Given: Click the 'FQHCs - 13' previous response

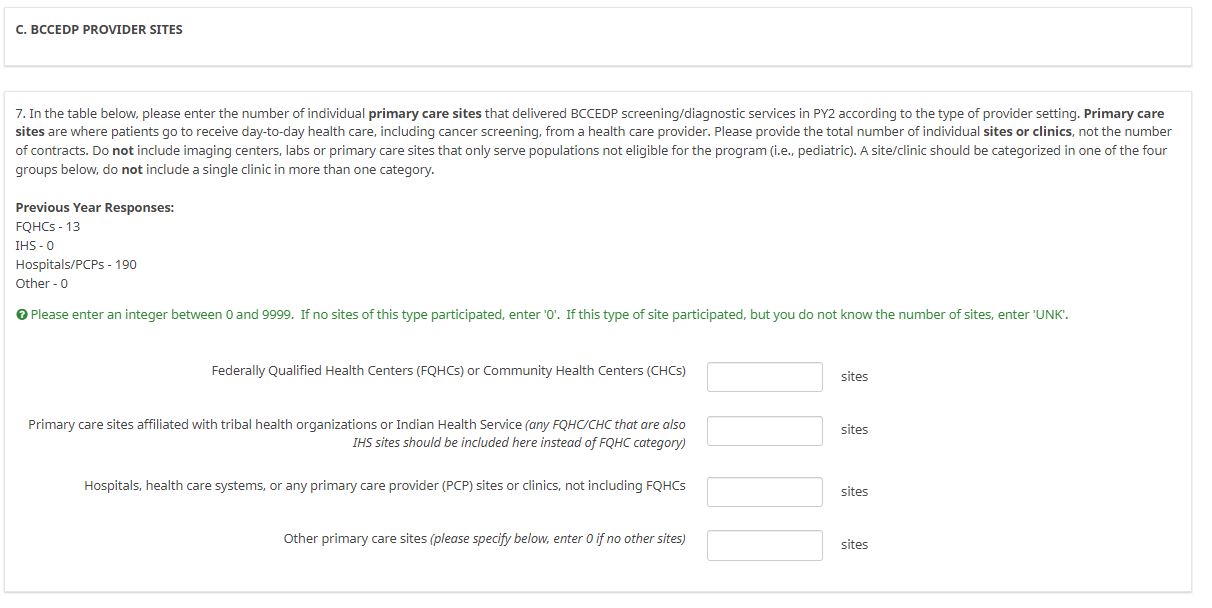Looking at the screenshot, I should [x=48, y=227].
